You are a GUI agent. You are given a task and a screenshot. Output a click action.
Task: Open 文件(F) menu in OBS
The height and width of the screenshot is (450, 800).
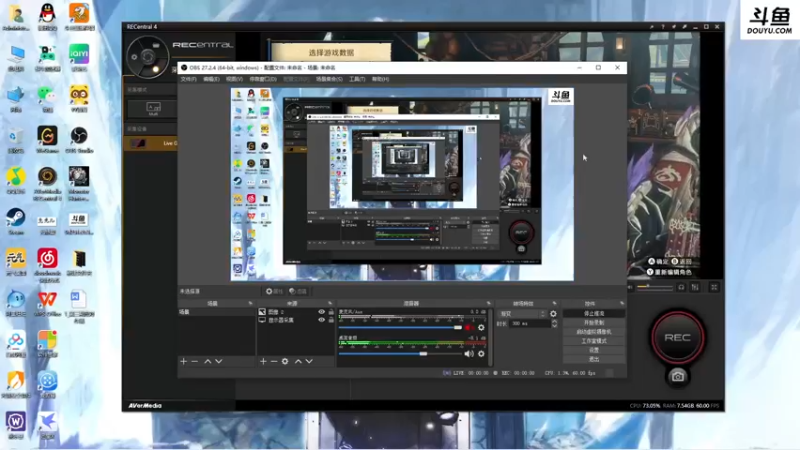188,79
